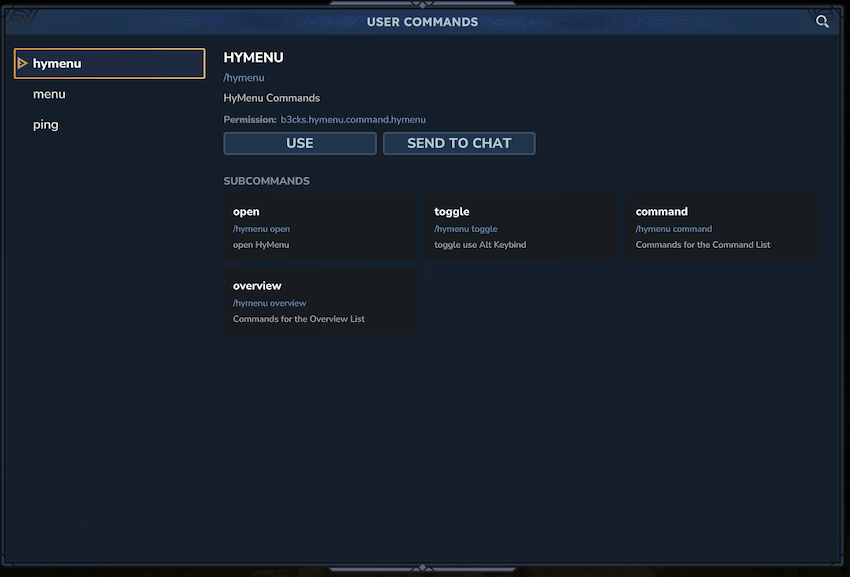The image size is (850, 577).
Task: Click the orange arrow marker beside hymenu
Action: (22, 63)
